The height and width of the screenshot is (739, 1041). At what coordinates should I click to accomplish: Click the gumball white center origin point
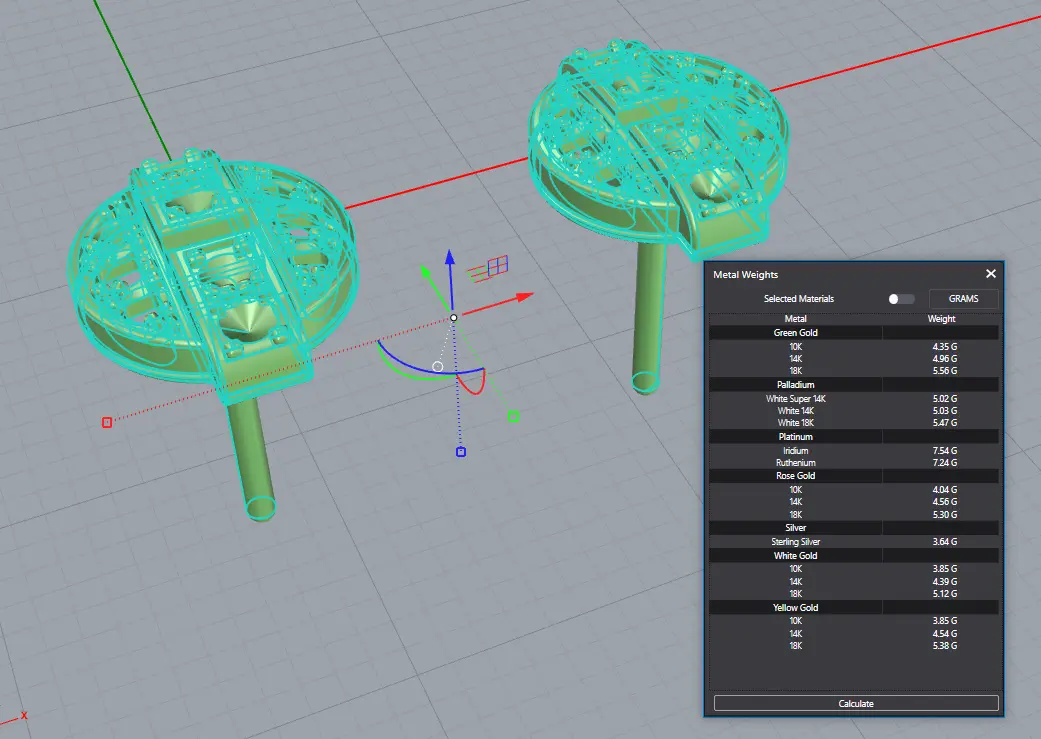[x=453, y=317]
